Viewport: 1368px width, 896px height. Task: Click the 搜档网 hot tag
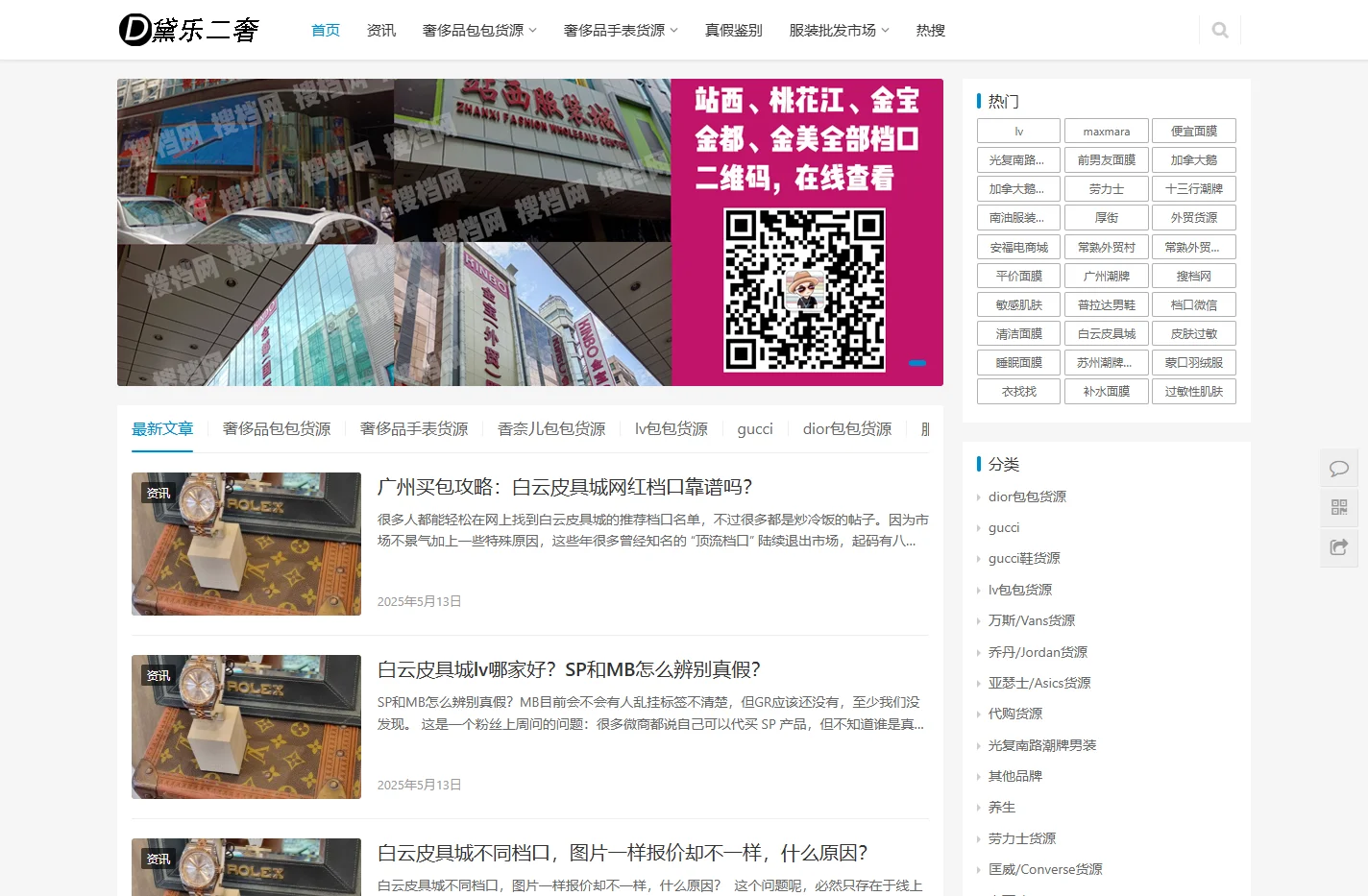click(x=1194, y=276)
